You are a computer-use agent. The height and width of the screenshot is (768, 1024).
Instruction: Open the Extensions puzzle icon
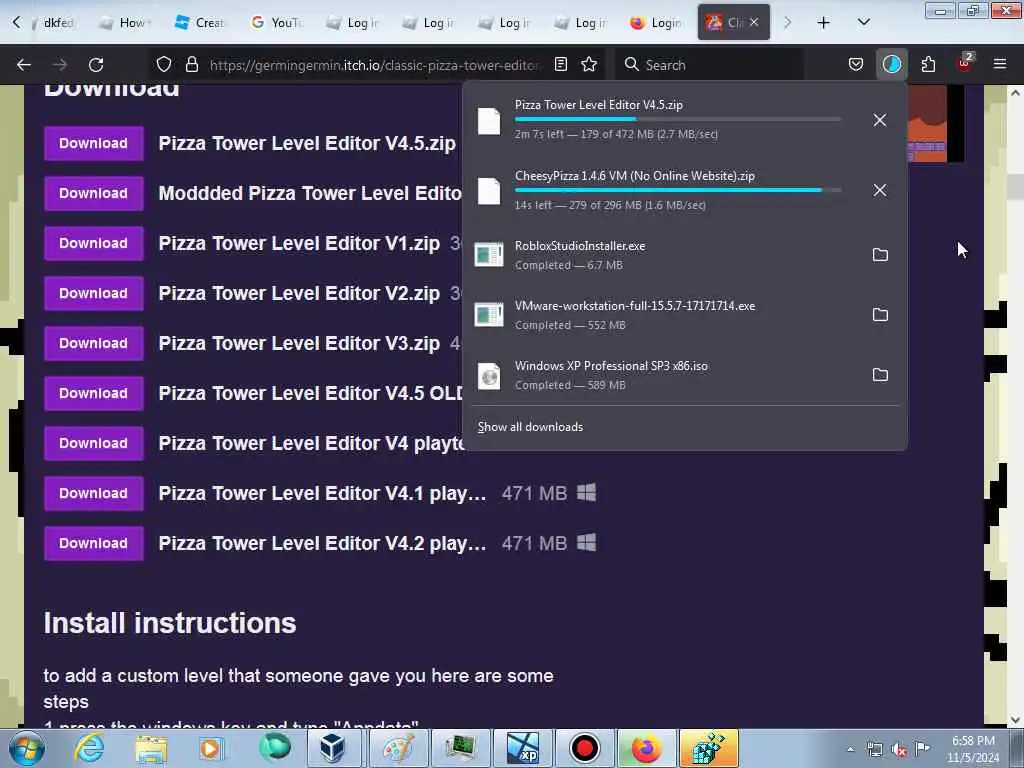click(928, 64)
